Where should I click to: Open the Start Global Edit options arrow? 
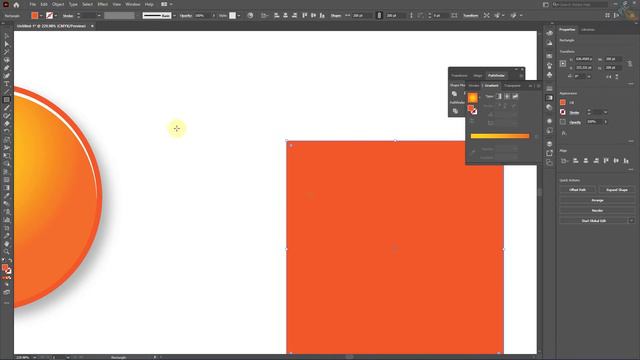tap(631, 220)
